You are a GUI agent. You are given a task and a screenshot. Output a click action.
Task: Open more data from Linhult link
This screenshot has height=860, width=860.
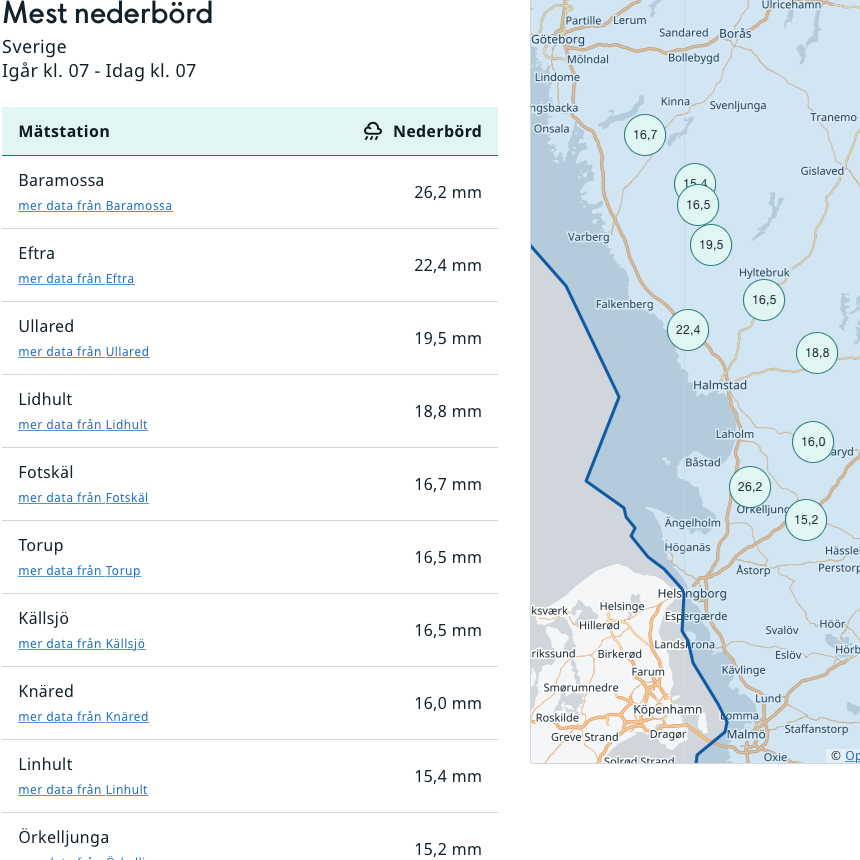tap(83, 790)
